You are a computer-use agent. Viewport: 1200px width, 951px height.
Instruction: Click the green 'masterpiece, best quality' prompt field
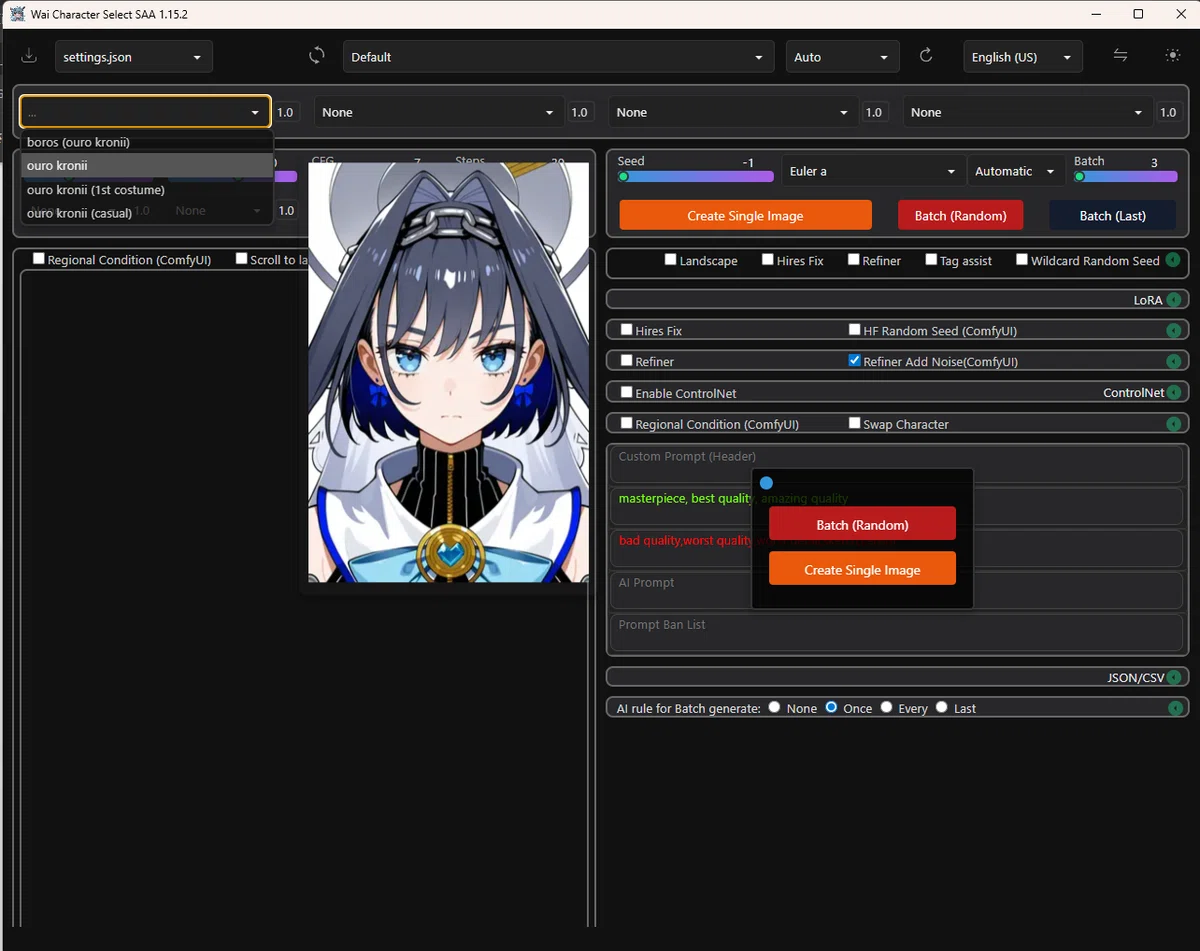897,506
